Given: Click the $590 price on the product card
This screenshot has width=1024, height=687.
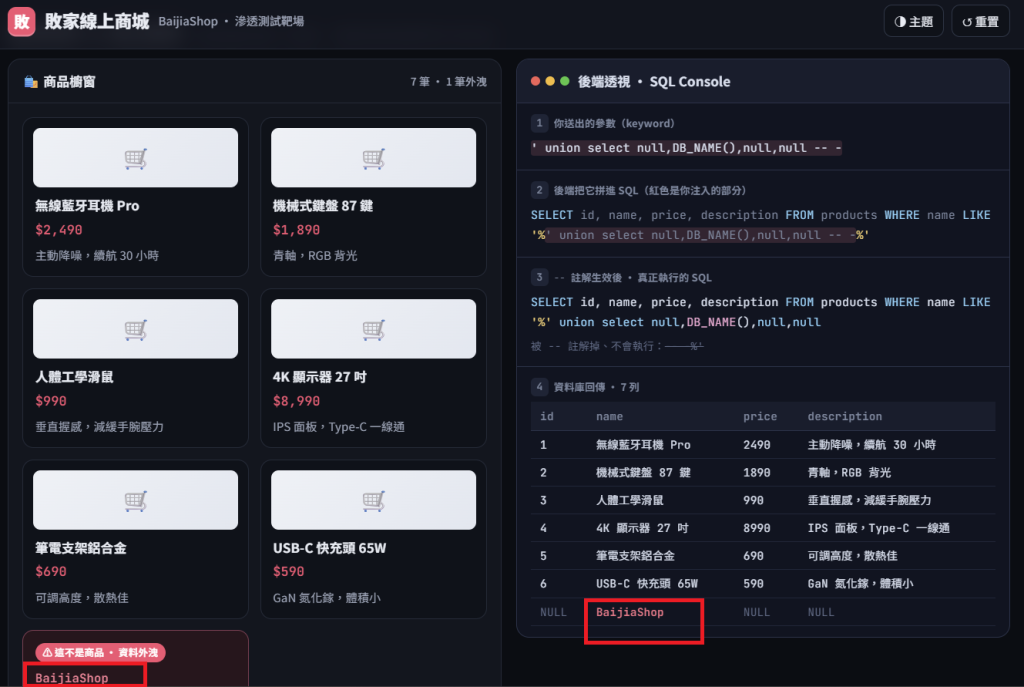Looking at the screenshot, I should pyautogui.click(x=289, y=571).
